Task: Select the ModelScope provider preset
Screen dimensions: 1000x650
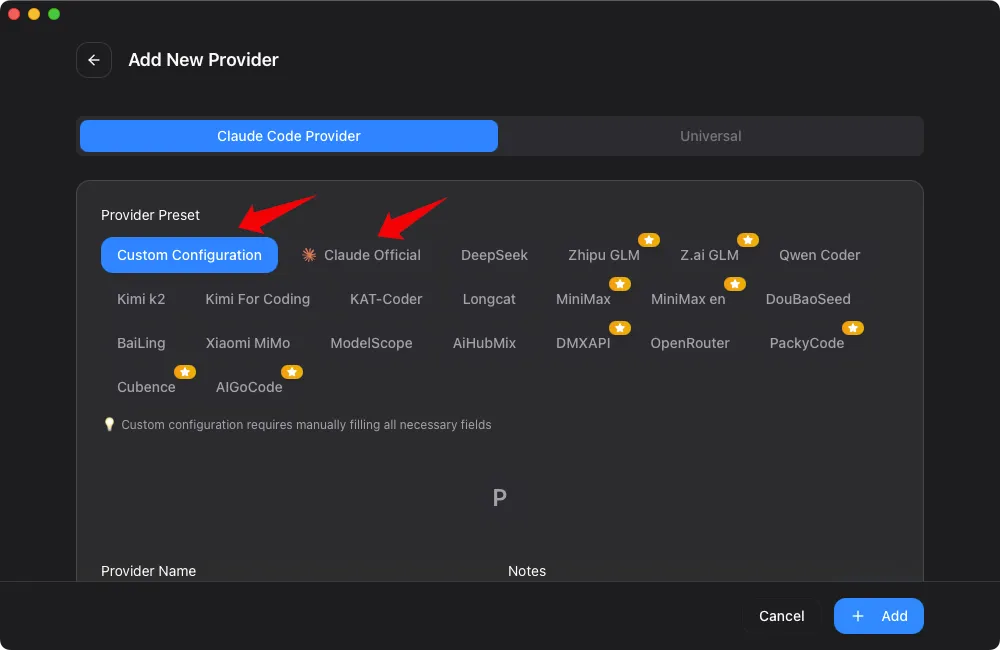Action: coord(371,343)
